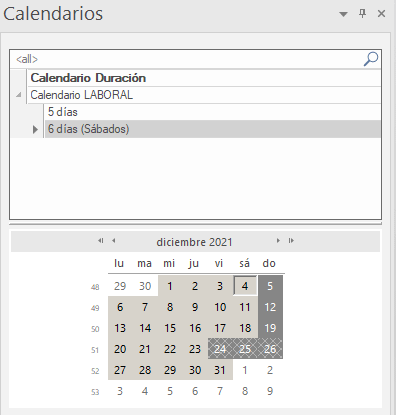
Task: Pin the Calendarios panel
Action: [x=362, y=13]
